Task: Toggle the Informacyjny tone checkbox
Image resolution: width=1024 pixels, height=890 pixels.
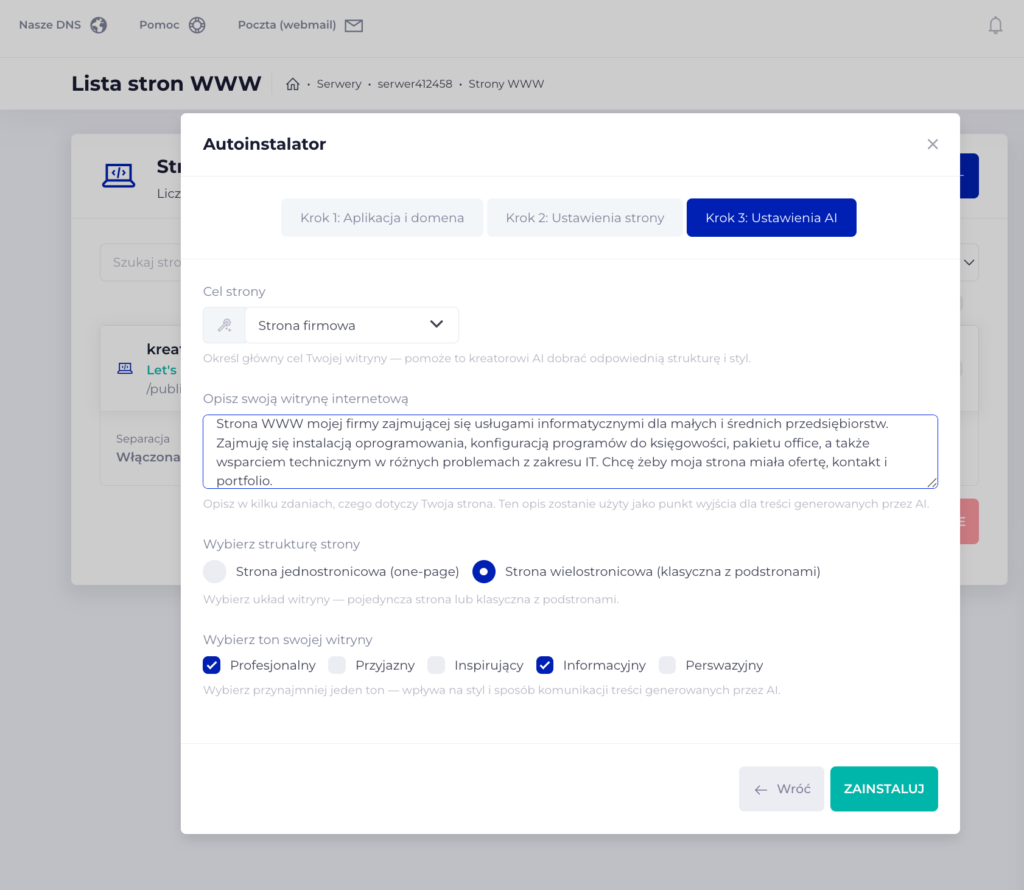Action: tap(545, 665)
